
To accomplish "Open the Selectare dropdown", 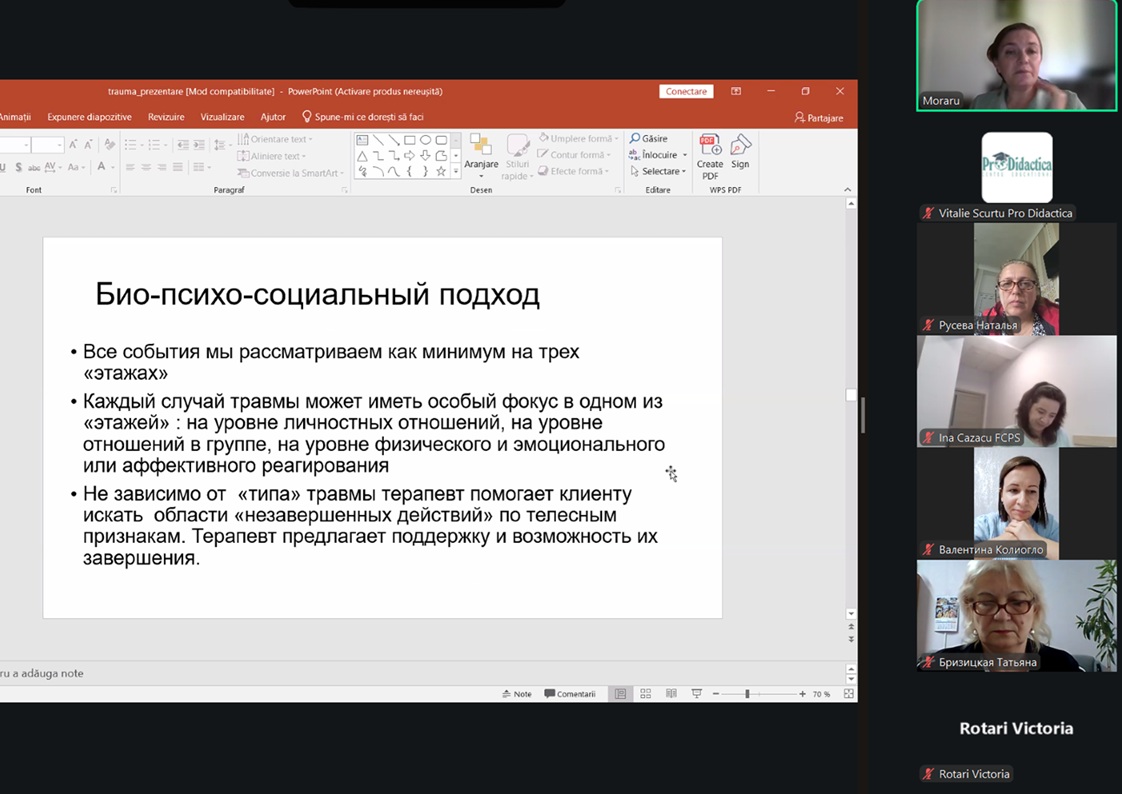I will (x=659, y=171).
